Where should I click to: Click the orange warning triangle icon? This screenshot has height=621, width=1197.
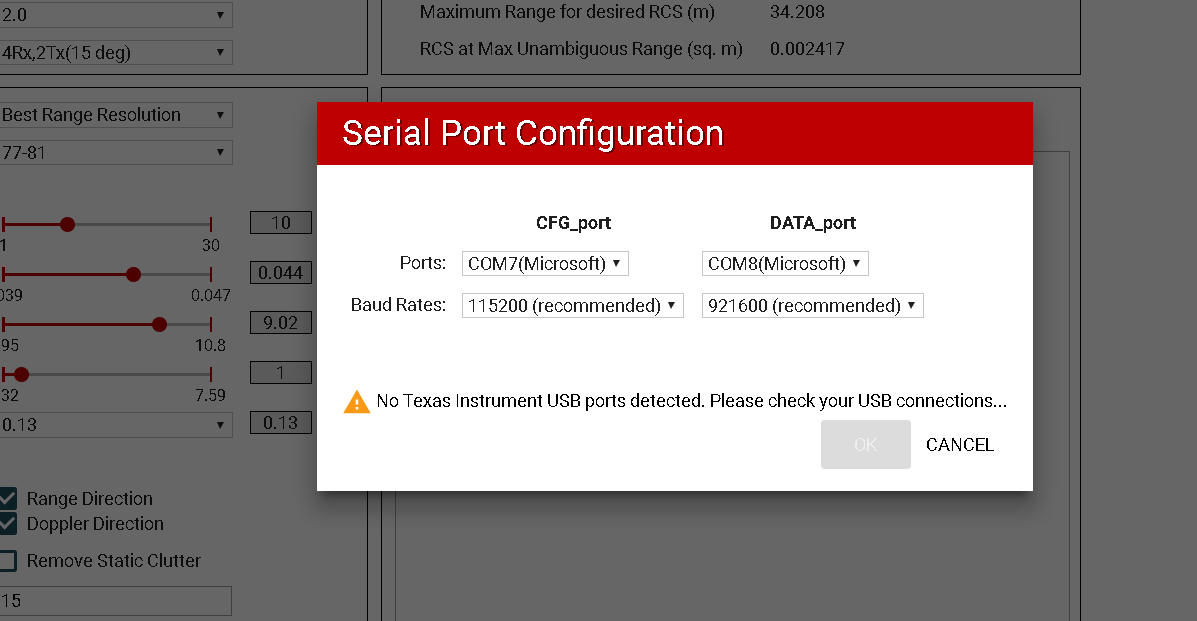tap(357, 403)
